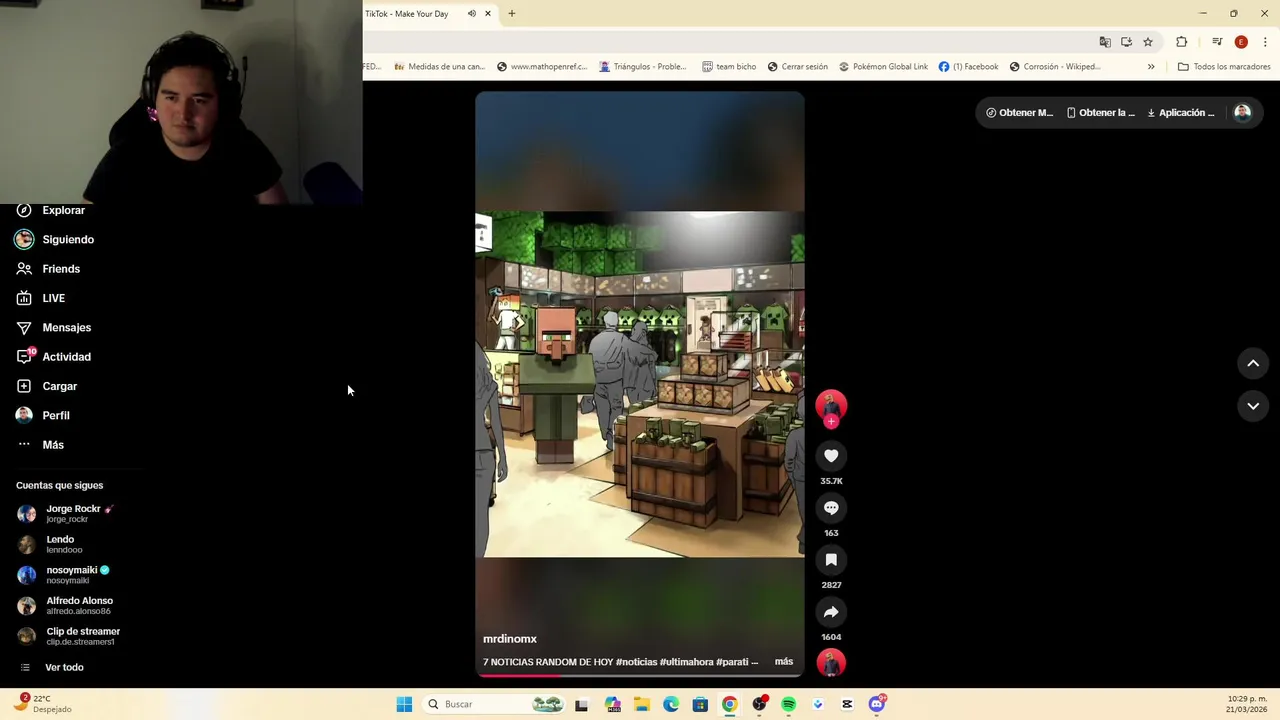The image size is (1280, 720).
Task: Open weather widget showing 22°C
Action: (42, 703)
